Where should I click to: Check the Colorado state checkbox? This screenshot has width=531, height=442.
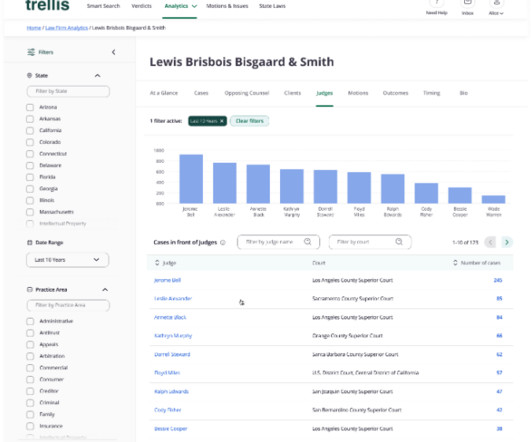click(30, 142)
